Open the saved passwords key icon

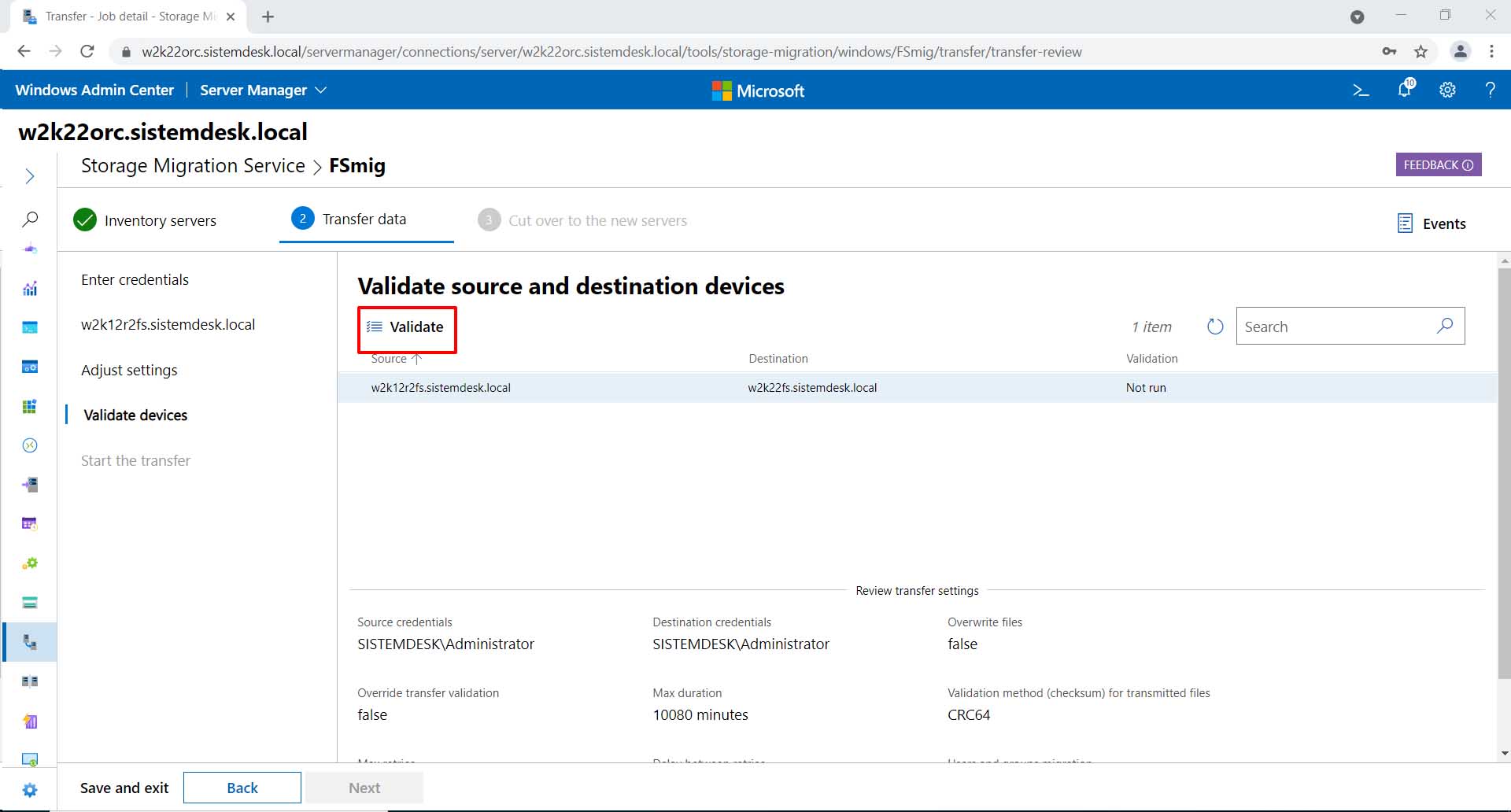tap(1389, 52)
